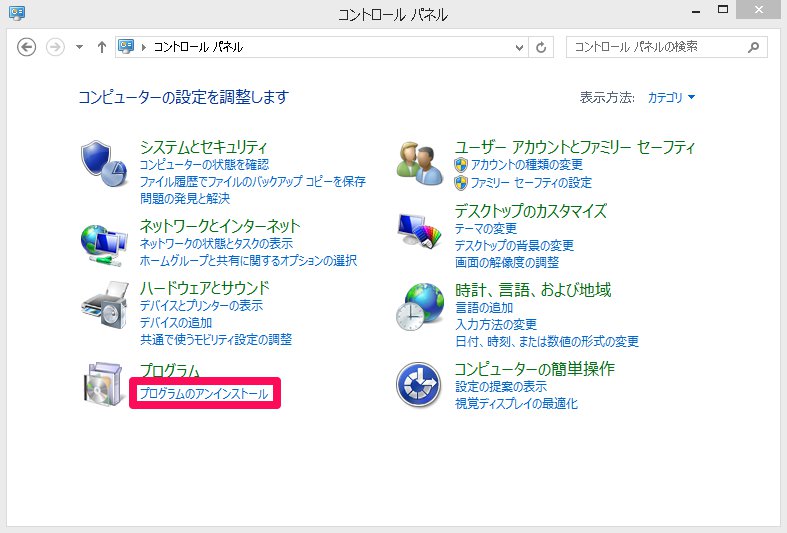Select テーマの変更 link
Screen dimensions: 787x533
click(485, 229)
